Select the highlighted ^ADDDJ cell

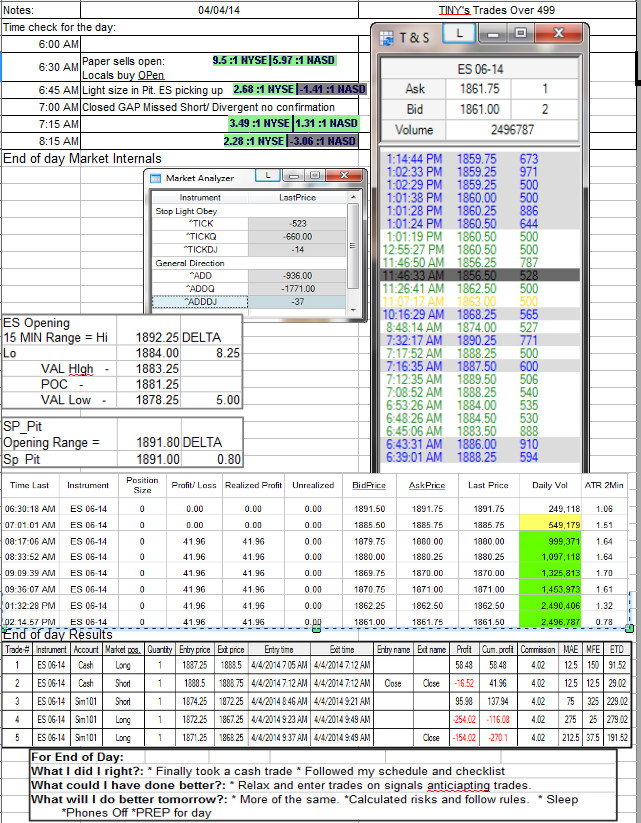[200, 302]
